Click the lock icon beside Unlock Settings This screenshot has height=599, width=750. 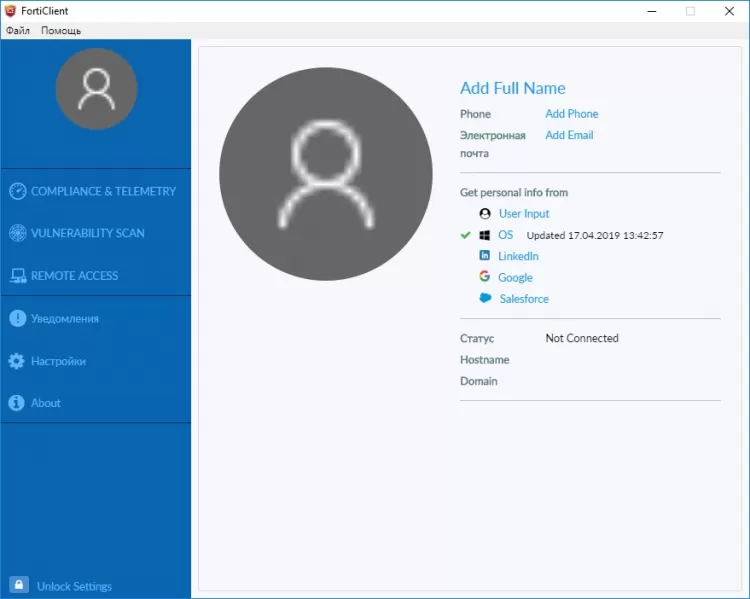coord(18,585)
